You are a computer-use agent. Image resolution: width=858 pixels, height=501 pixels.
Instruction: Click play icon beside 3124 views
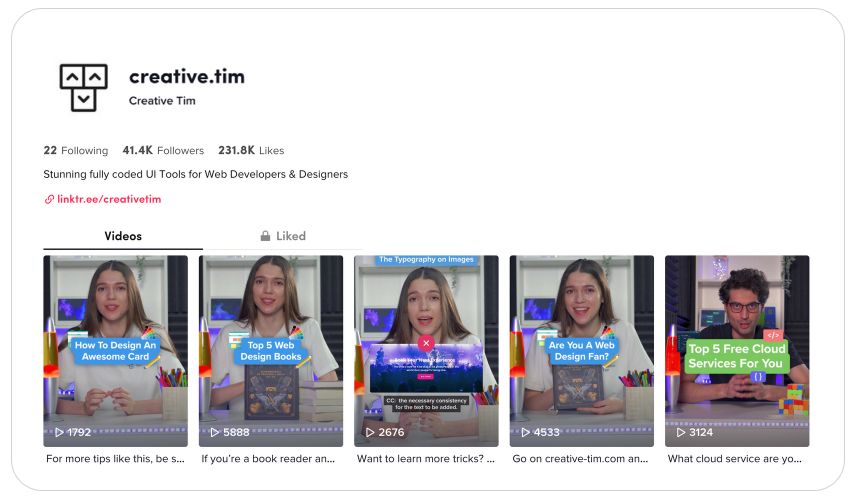[681, 432]
